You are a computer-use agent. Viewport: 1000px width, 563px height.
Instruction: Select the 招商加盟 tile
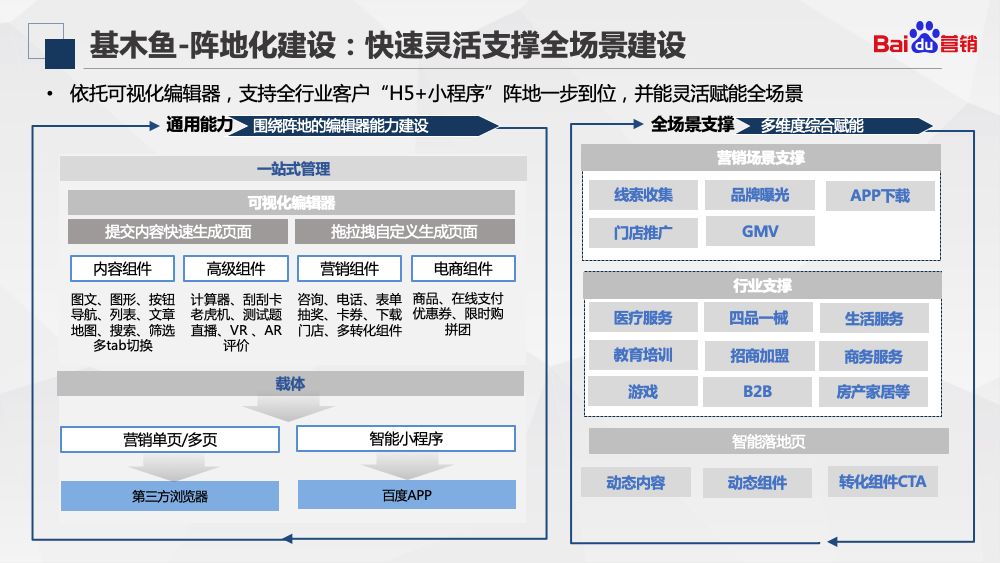760,356
